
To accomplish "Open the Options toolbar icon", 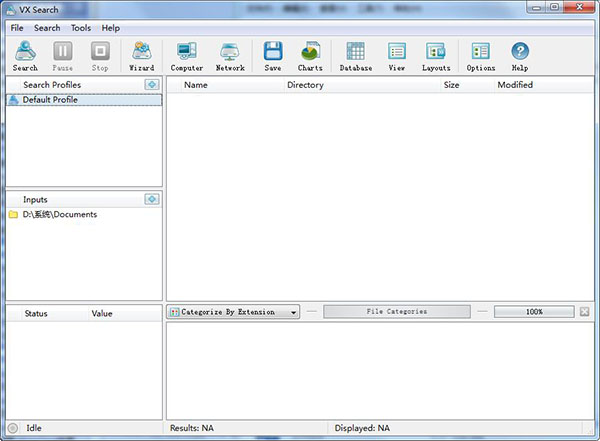I will (481, 56).
